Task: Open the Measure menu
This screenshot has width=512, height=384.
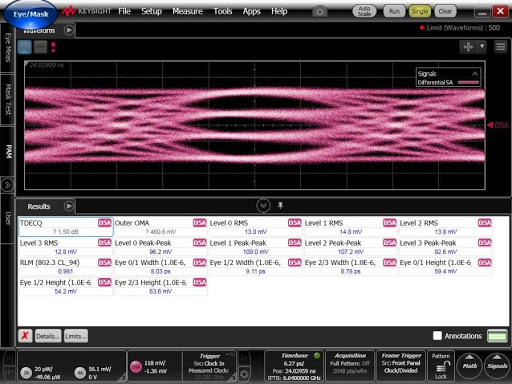Action: coord(187,11)
